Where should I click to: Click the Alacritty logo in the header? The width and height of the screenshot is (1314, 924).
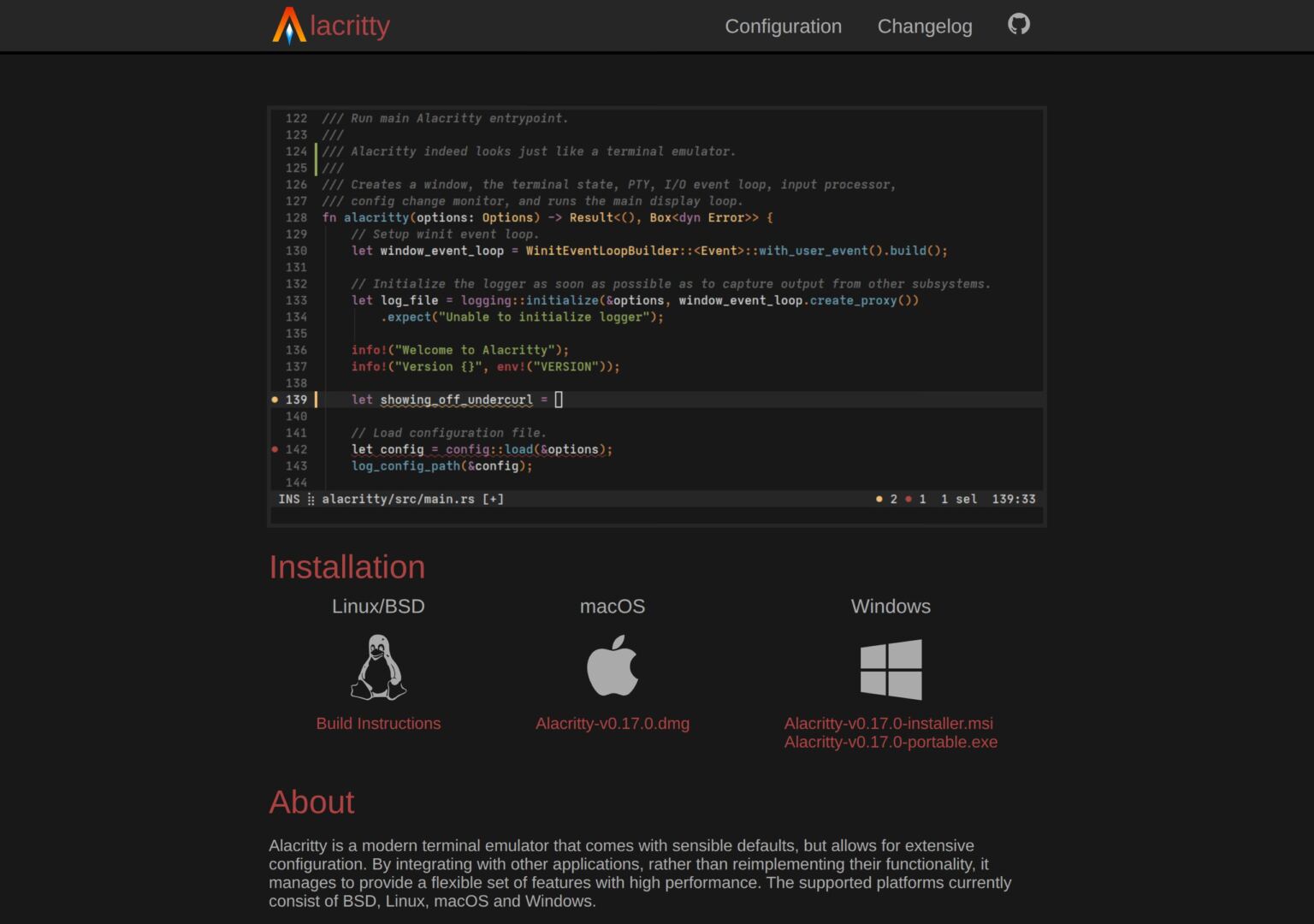point(331,26)
